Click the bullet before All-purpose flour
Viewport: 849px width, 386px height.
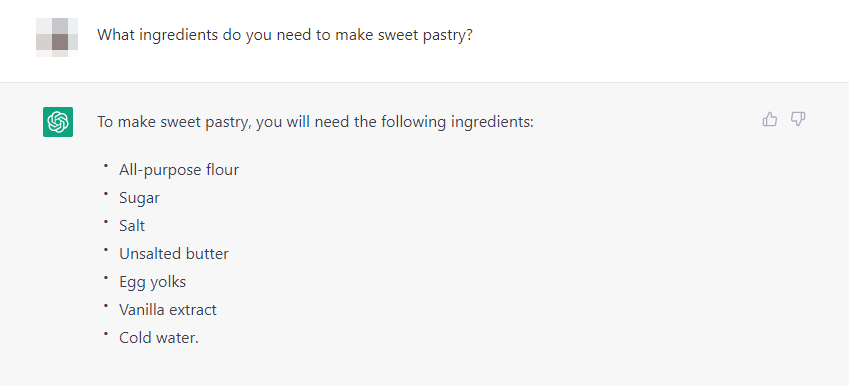coord(106,166)
